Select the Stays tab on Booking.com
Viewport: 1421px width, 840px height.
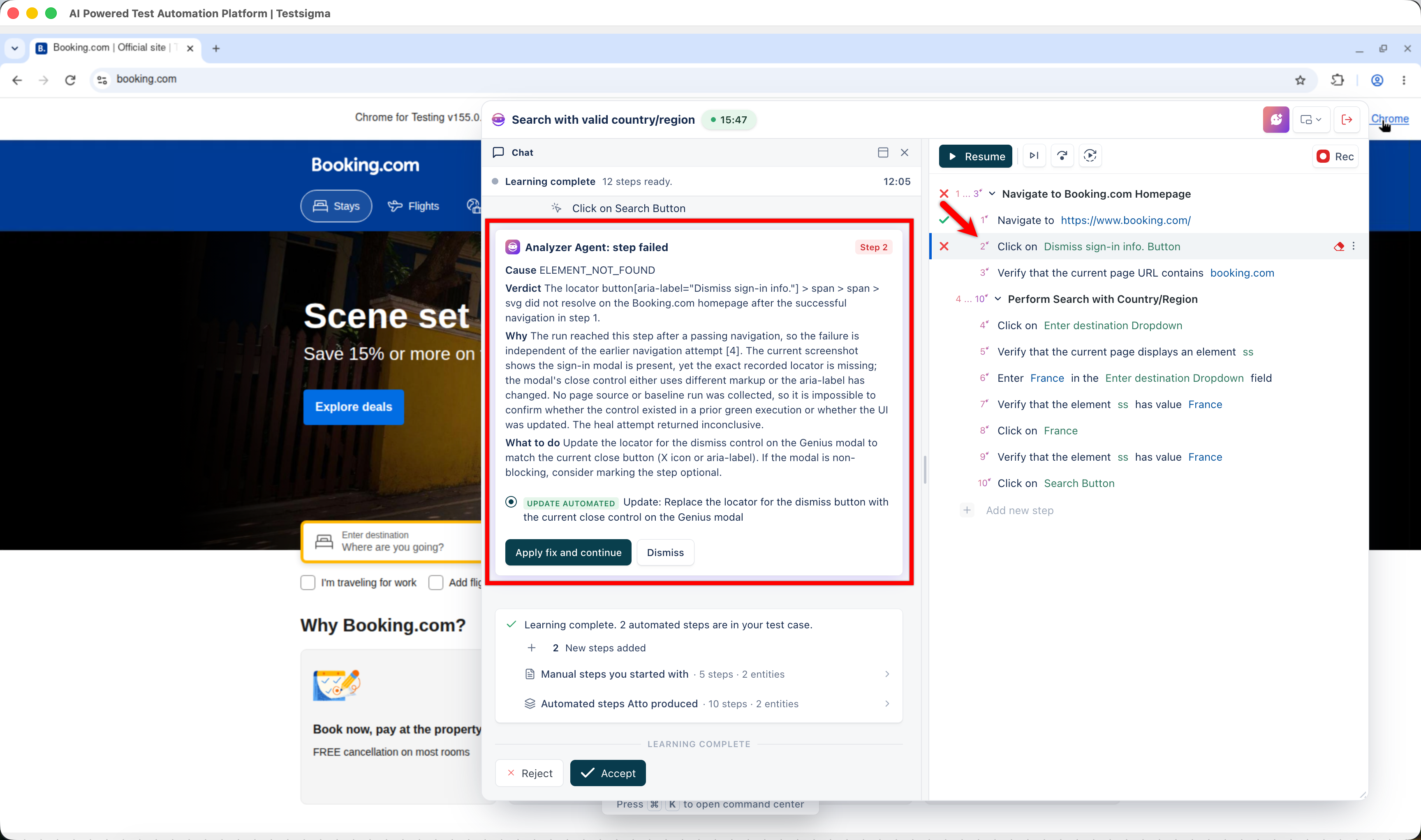336,206
